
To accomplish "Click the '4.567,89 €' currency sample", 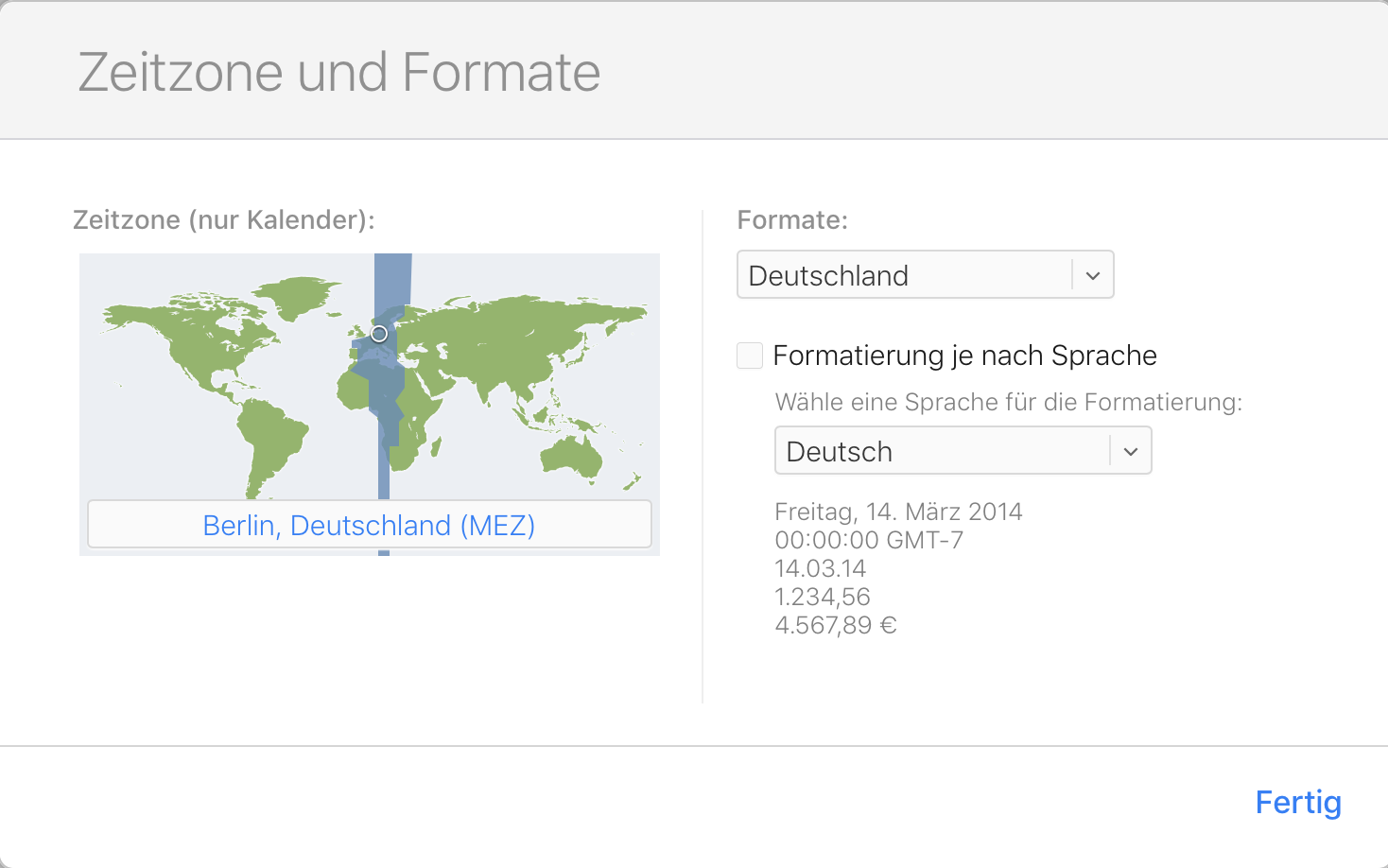I will [x=836, y=625].
